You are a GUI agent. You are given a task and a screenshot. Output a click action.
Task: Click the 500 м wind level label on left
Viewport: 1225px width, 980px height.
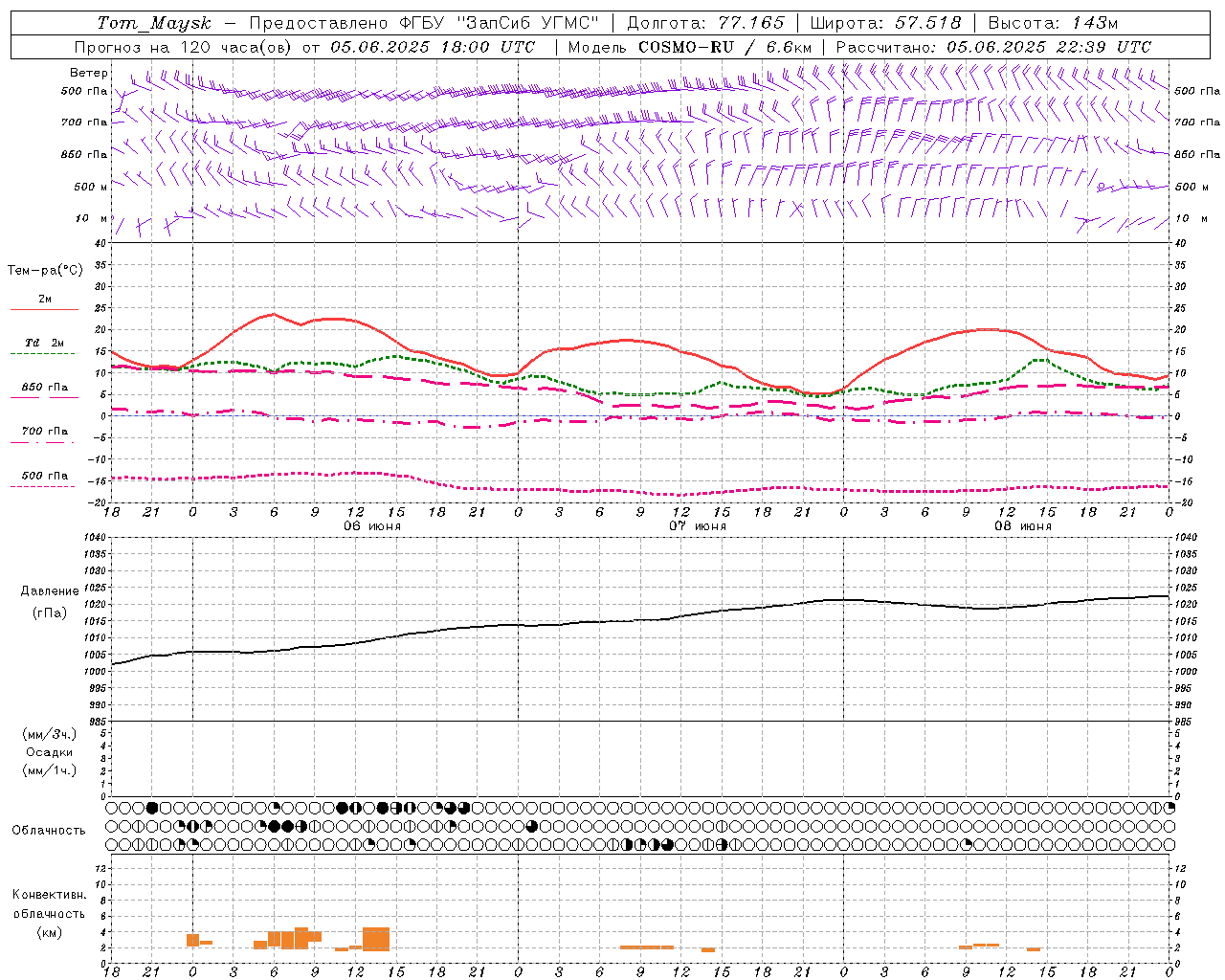tap(91, 187)
